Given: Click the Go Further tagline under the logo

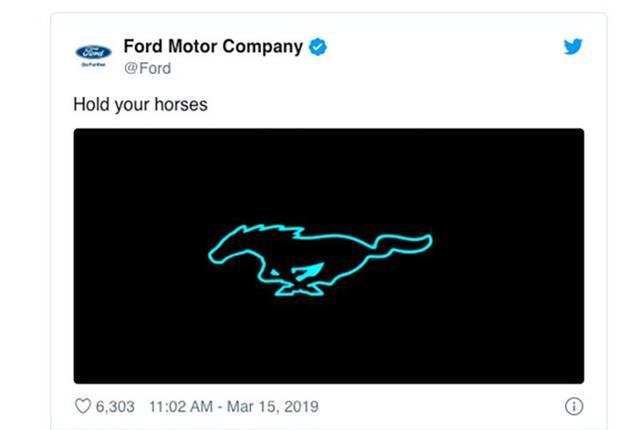Looking at the screenshot, I should (93, 64).
